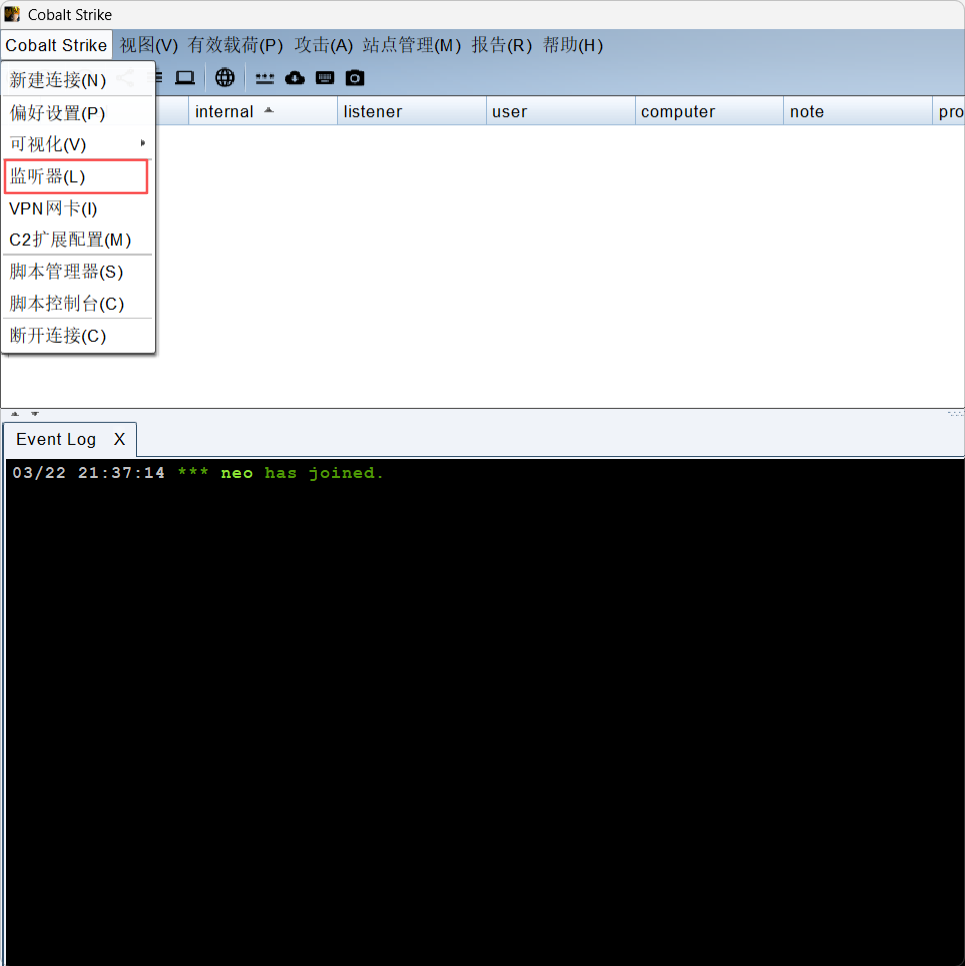Open keystrokes keyboard icon
The height and width of the screenshot is (966, 965).
(325, 78)
